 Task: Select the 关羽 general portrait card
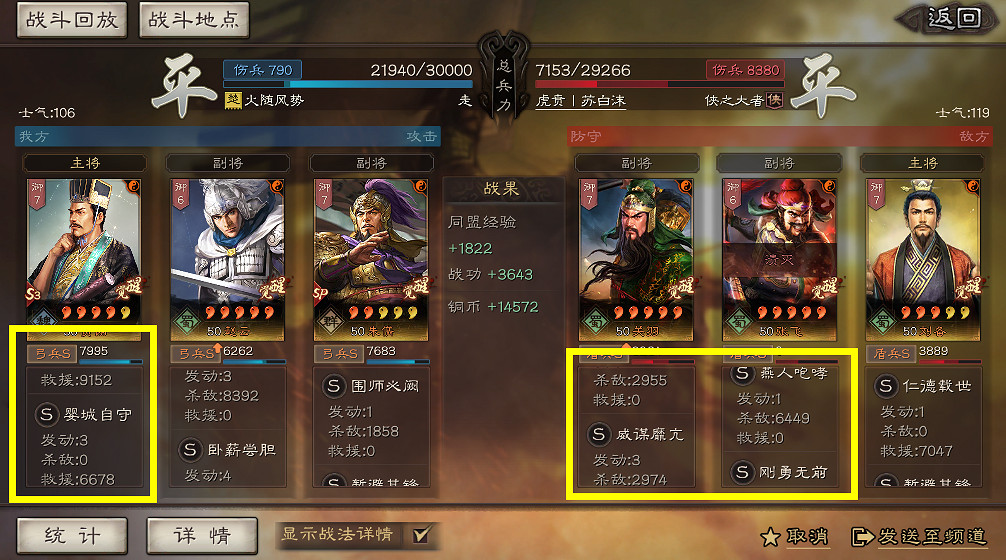(x=636, y=260)
